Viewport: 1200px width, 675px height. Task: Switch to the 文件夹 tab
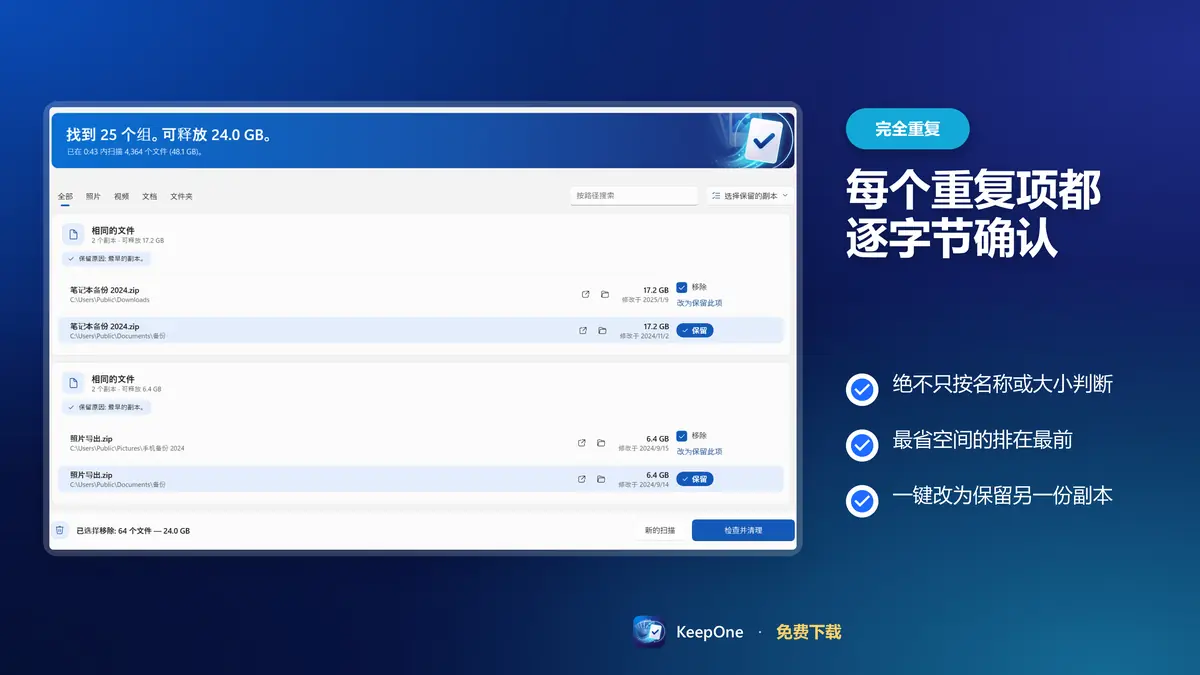point(181,196)
